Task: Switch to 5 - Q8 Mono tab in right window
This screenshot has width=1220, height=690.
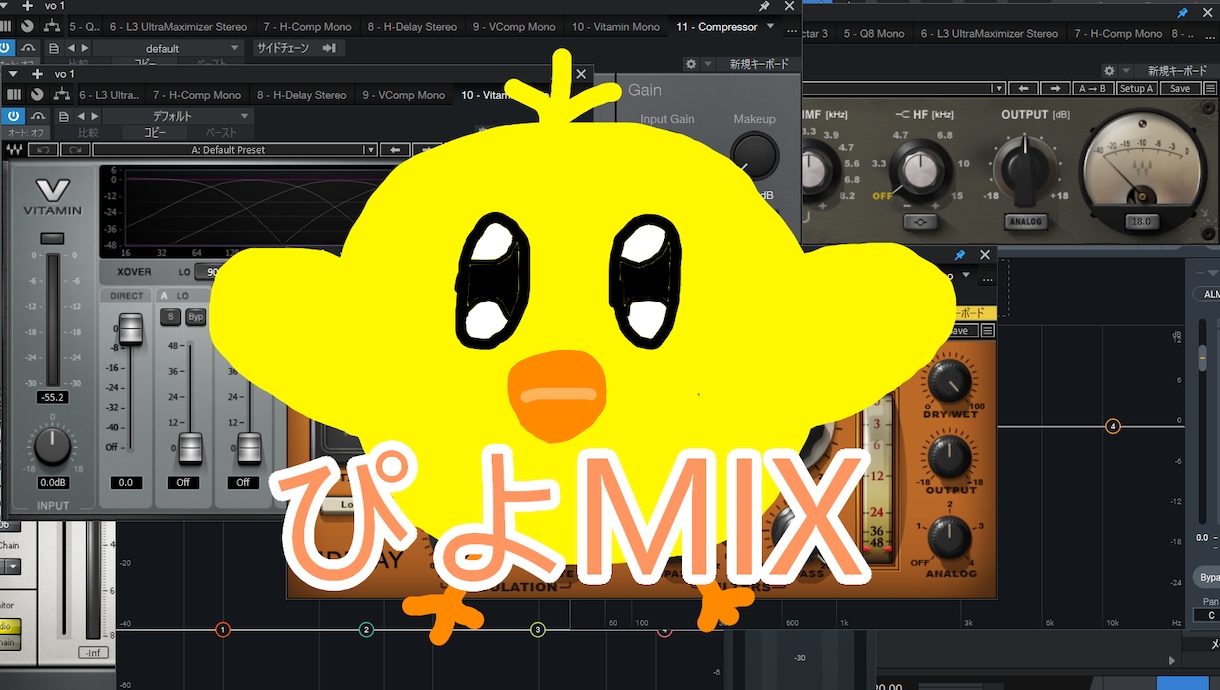Action: pyautogui.click(x=874, y=33)
